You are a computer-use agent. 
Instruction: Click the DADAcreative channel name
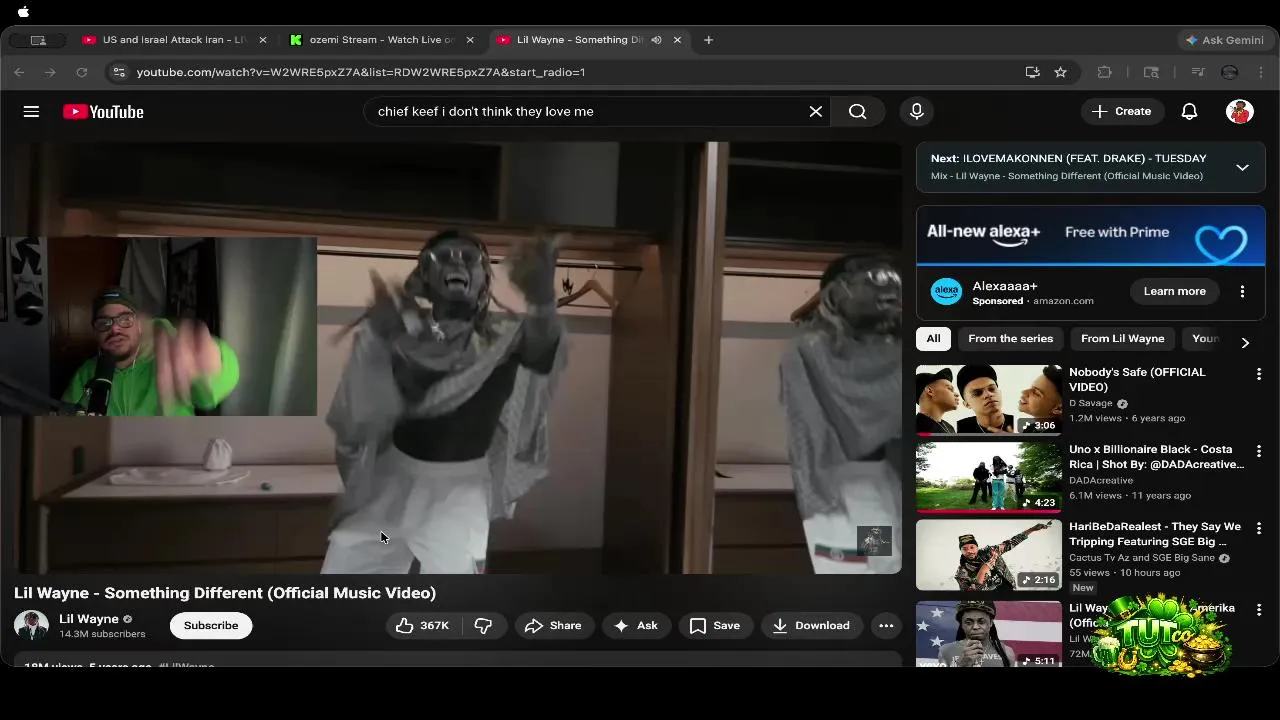coord(1101,480)
